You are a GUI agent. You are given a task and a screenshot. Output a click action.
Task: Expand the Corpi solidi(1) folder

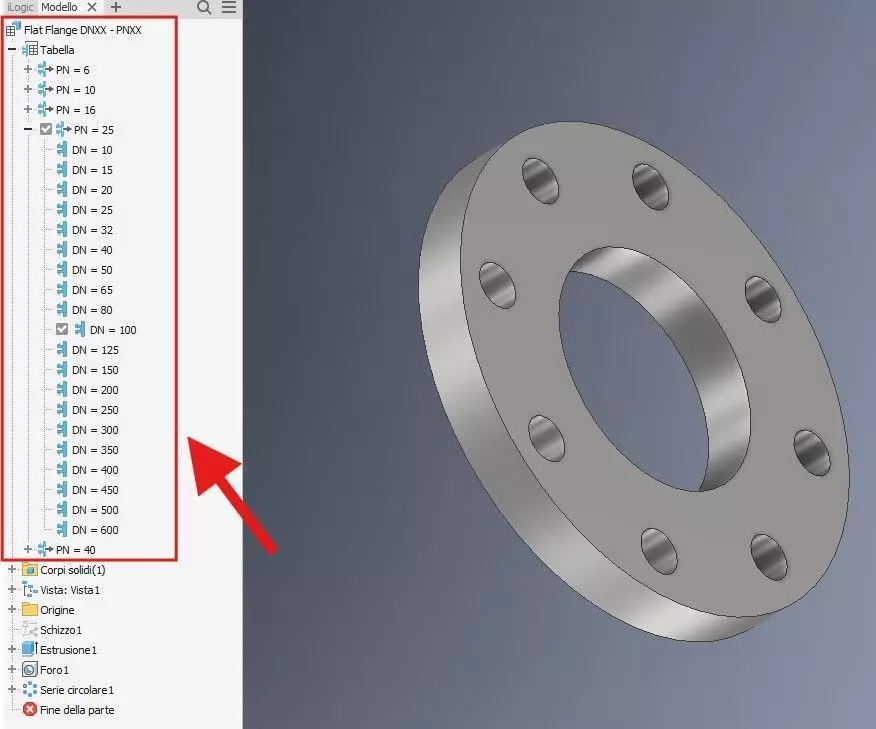tap(12, 569)
